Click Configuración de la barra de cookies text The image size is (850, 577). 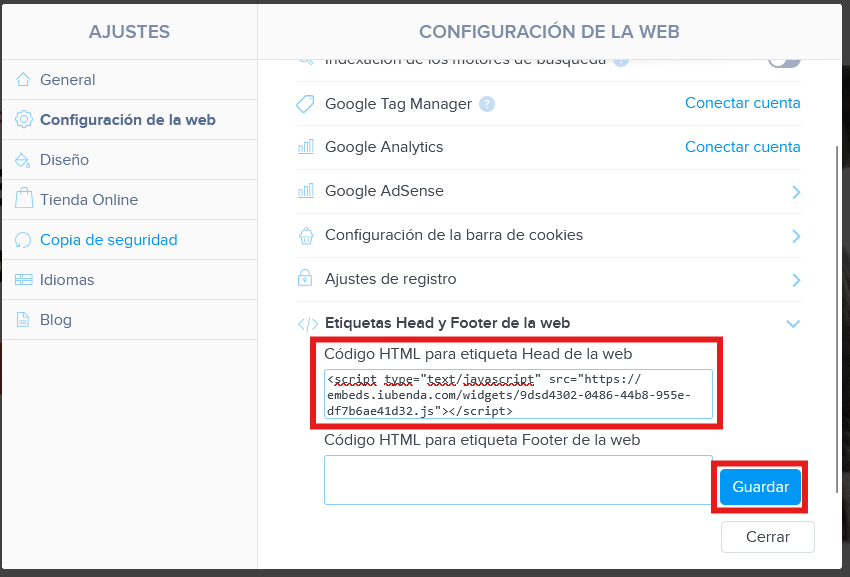pos(454,235)
